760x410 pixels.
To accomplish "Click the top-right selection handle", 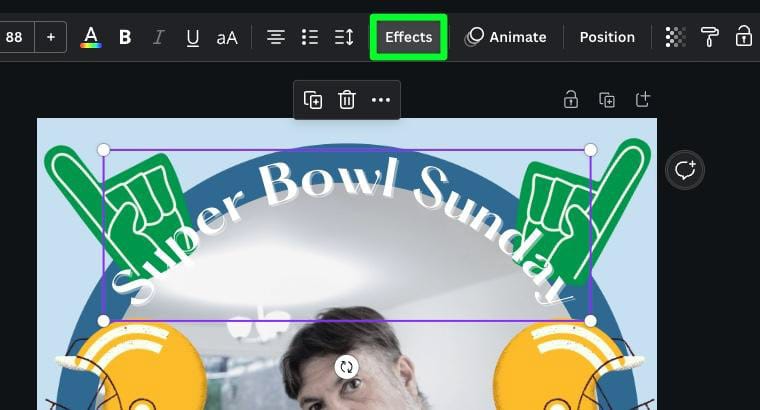I will tap(590, 150).
